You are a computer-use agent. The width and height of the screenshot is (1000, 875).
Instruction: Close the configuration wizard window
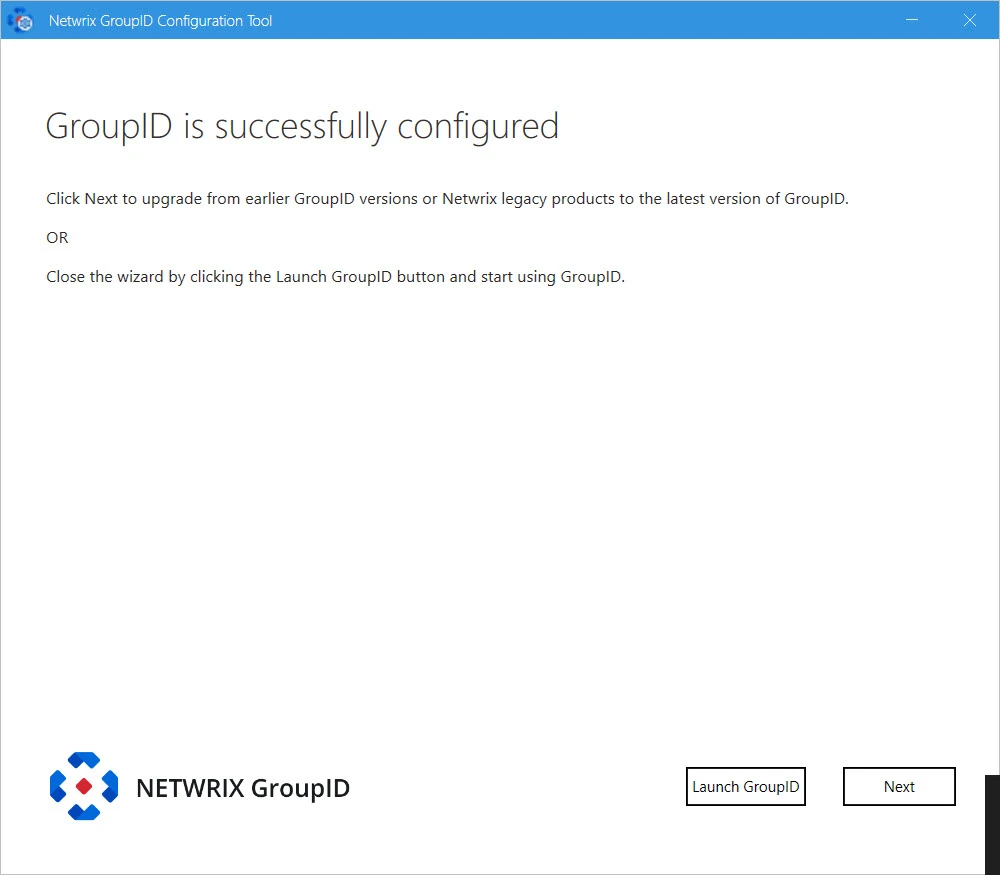tap(969, 19)
